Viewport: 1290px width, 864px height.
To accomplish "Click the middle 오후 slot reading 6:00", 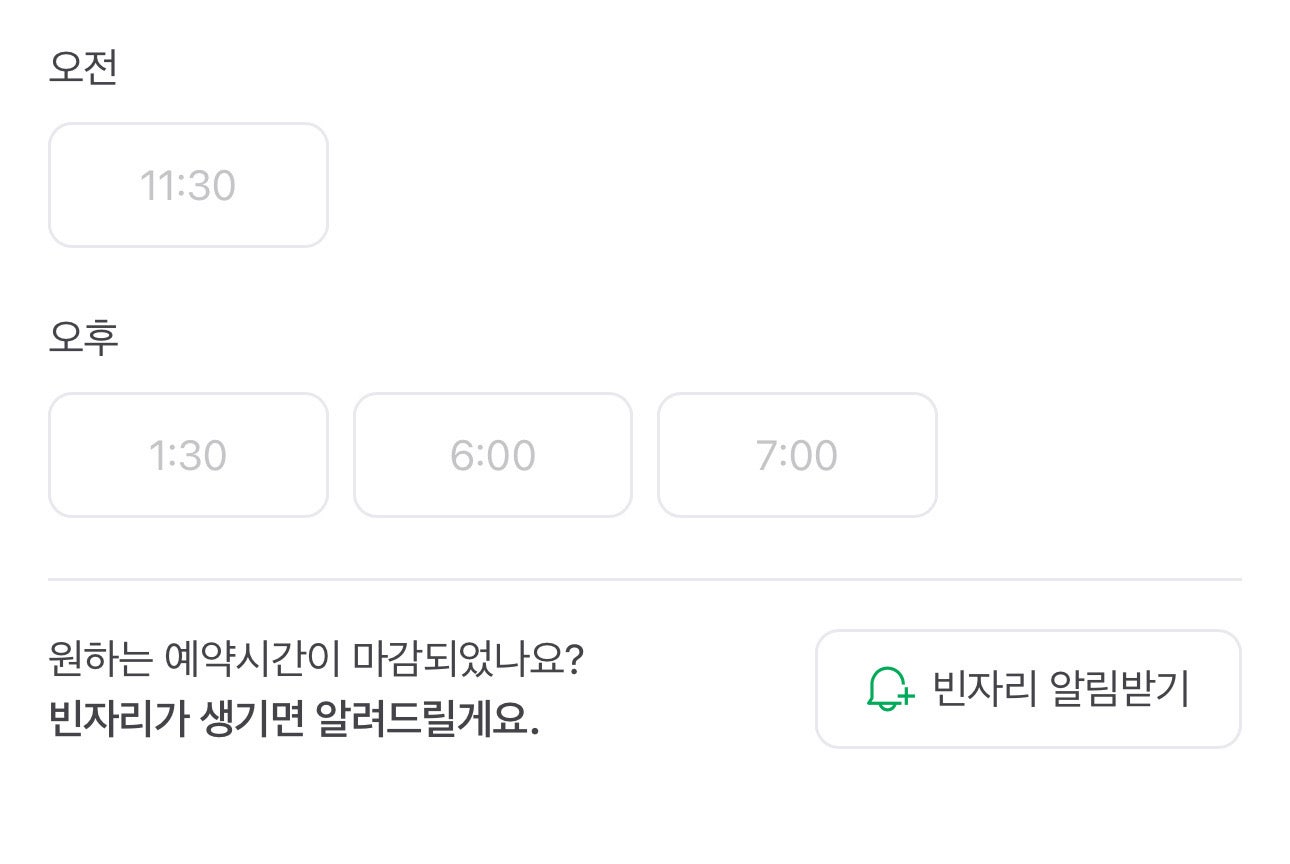I will click(493, 455).
